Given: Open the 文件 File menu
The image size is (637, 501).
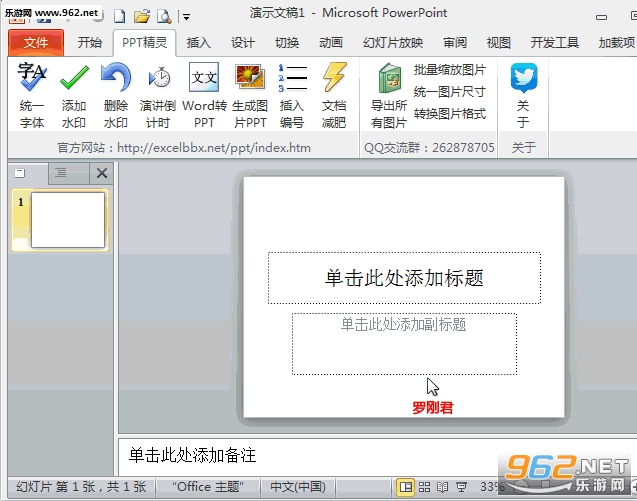Looking at the screenshot, I should [x=36, y=42].
